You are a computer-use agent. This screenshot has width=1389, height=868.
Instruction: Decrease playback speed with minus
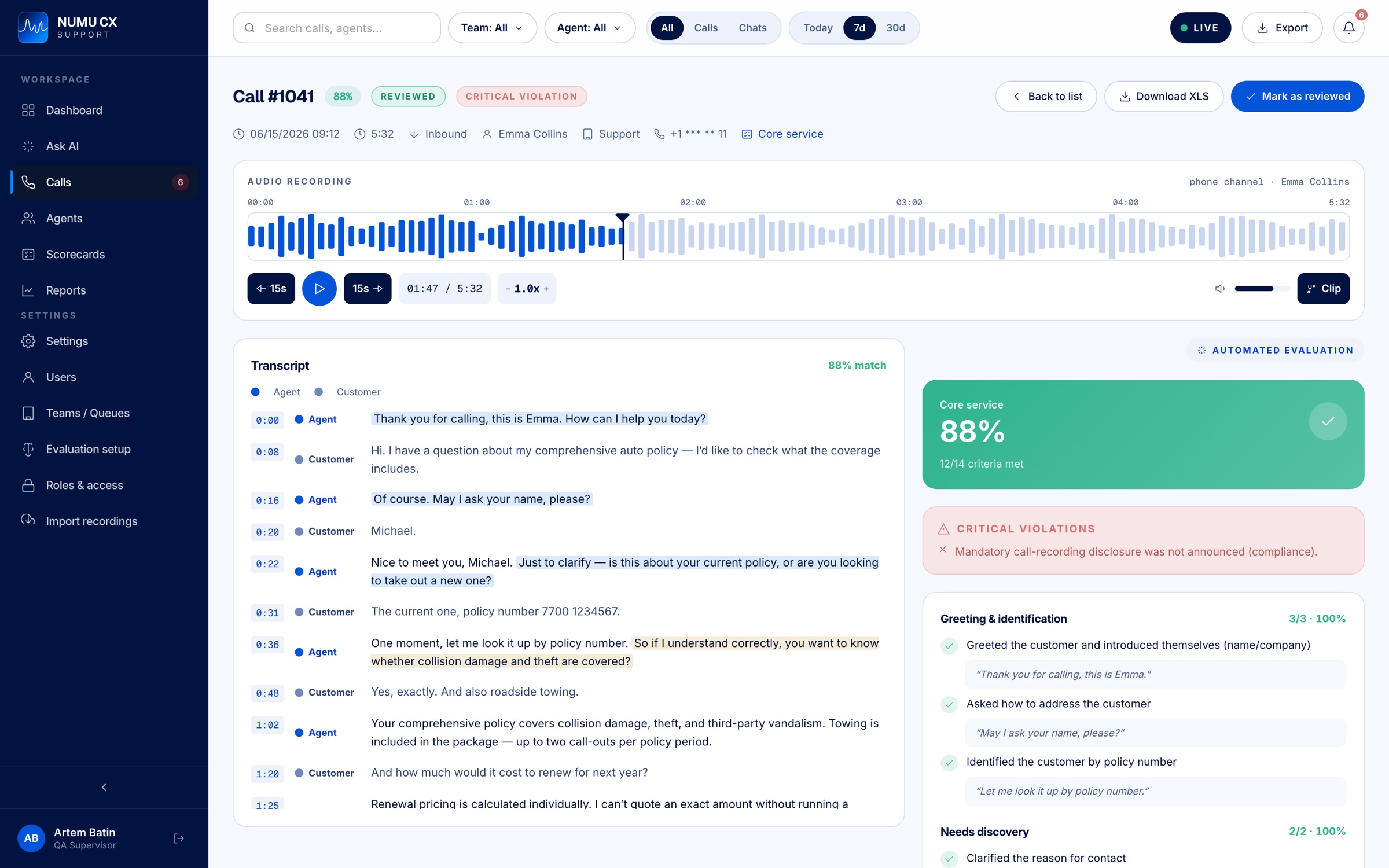coord(508,289)
